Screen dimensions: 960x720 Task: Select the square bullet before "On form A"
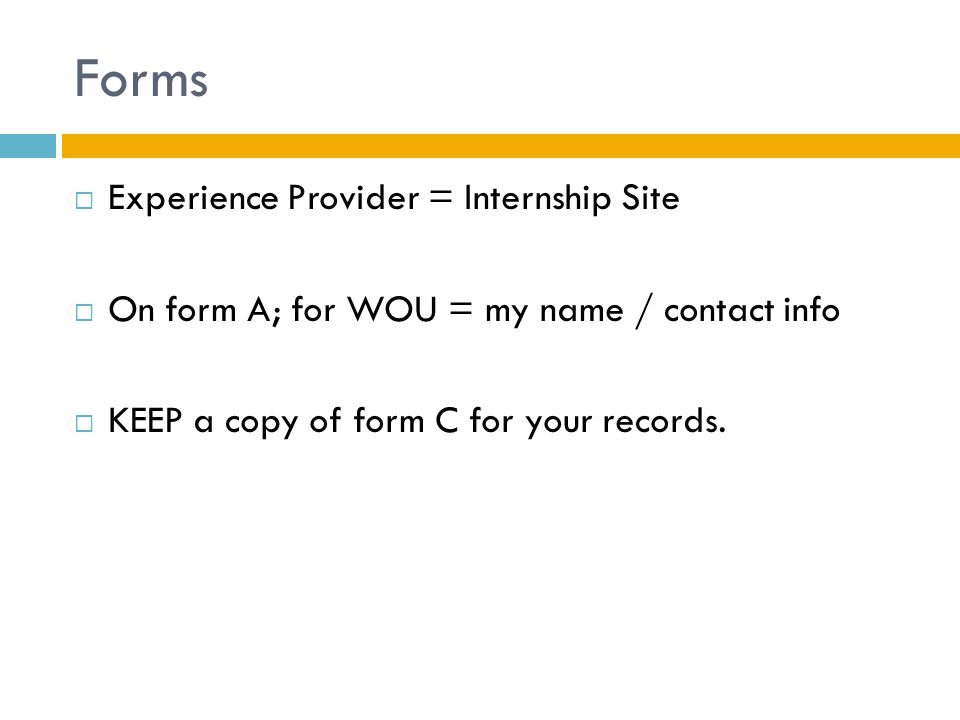click(x=84, y=313)
